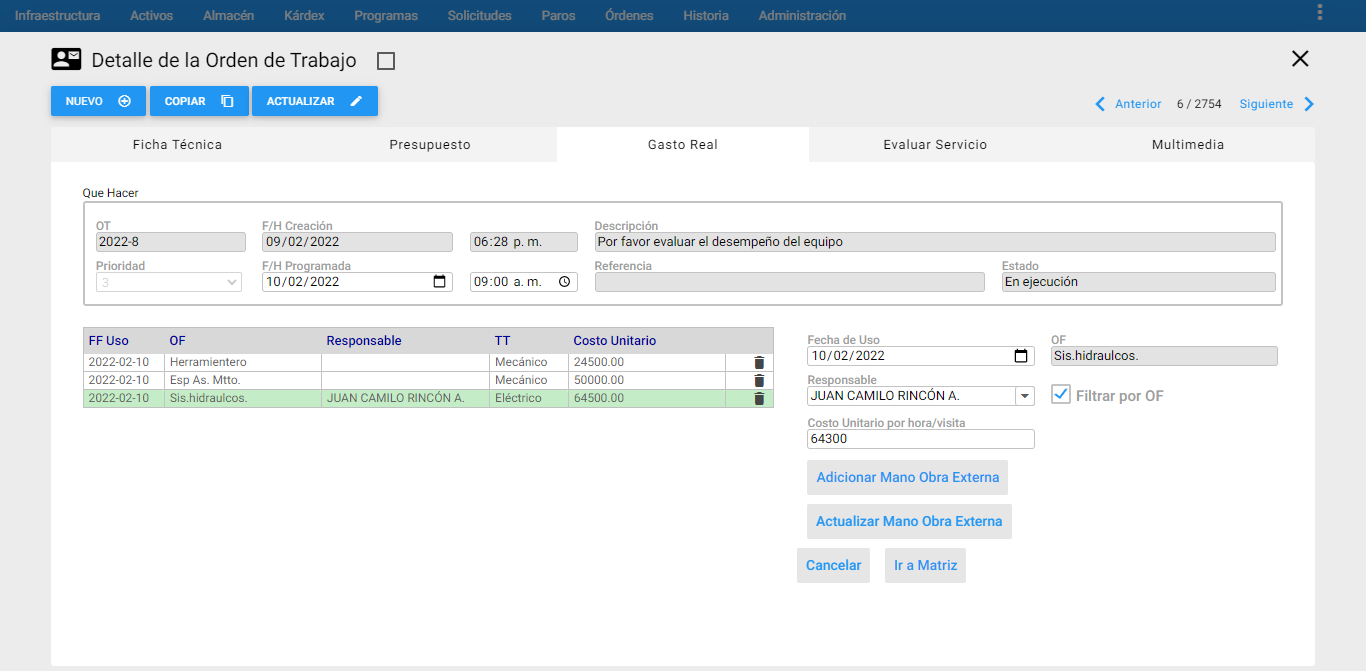Screen dimensions: 1366x671
Task: Uncheck the Filtrar por OF checkbox
Action: tap(1061, 395)
